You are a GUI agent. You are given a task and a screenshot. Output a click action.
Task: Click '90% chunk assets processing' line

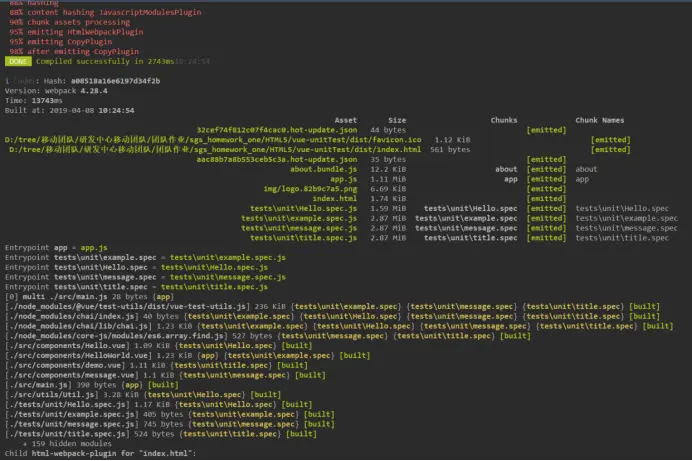point(70,22)
